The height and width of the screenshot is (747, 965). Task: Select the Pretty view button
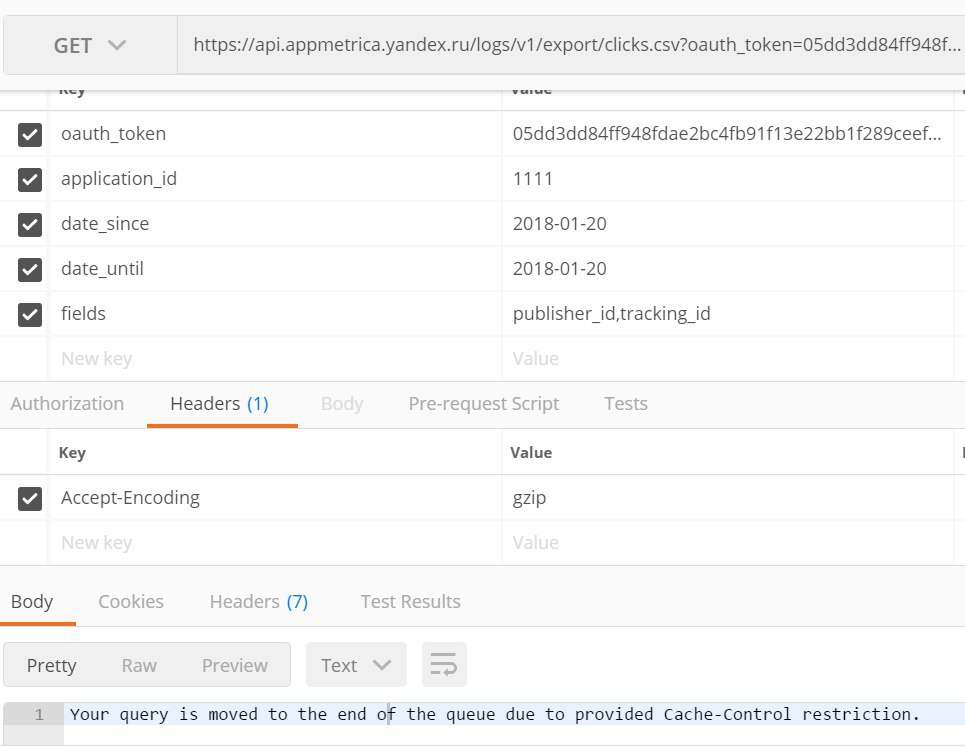point(52,665)
